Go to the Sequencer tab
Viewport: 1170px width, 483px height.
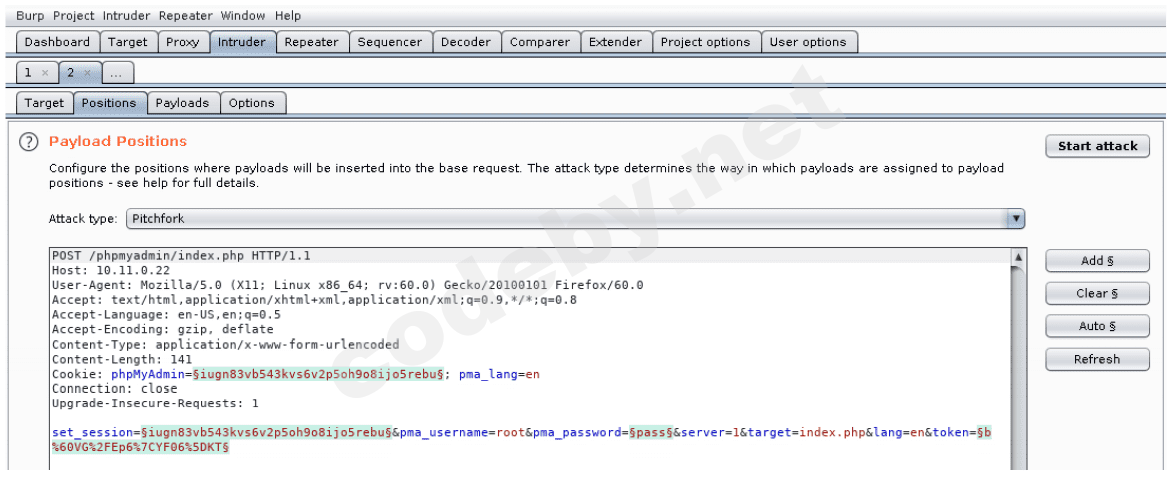click(x=390, y=42)
